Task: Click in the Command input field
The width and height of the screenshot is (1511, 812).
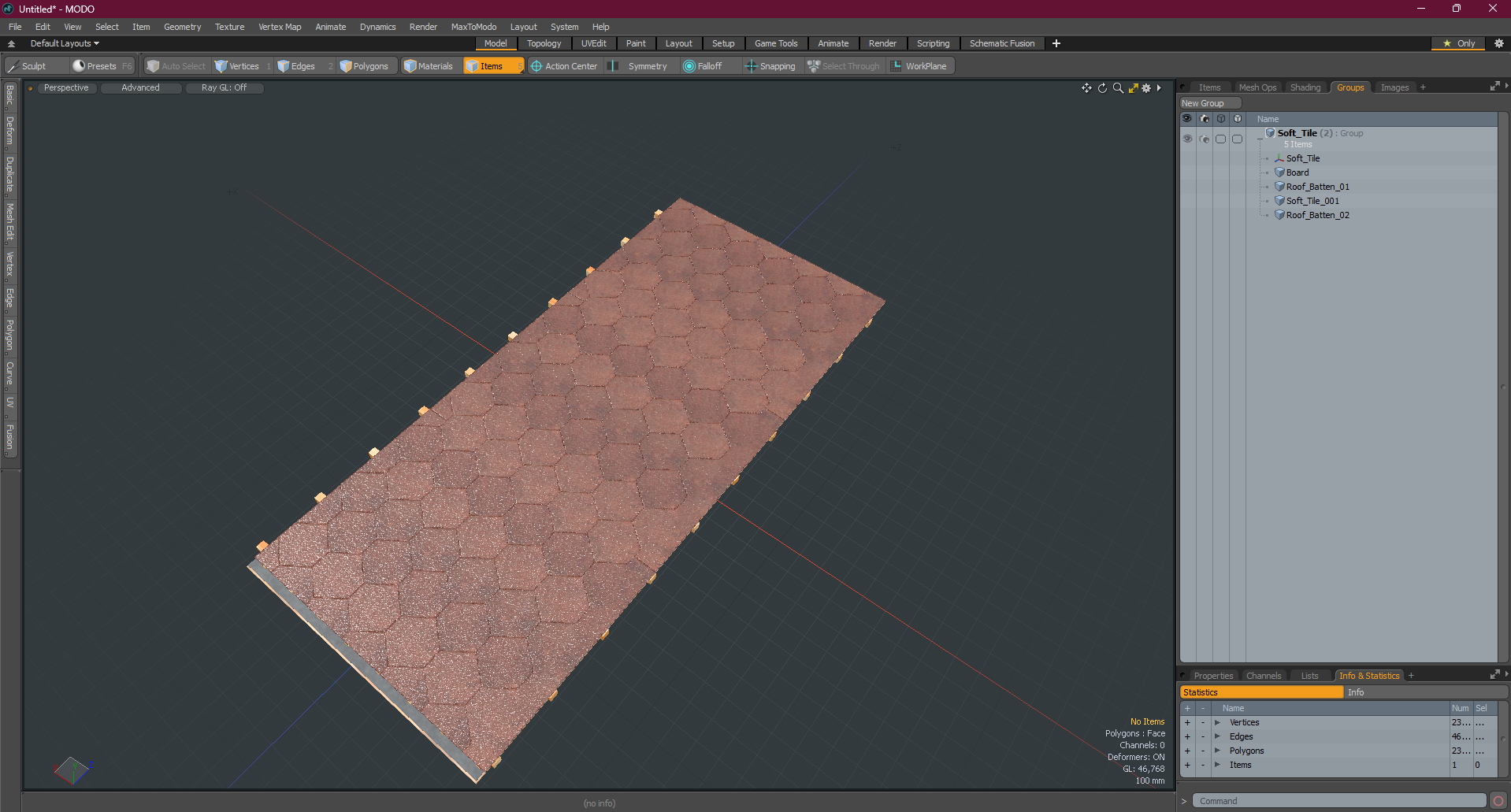Action: click(1339, 801)
